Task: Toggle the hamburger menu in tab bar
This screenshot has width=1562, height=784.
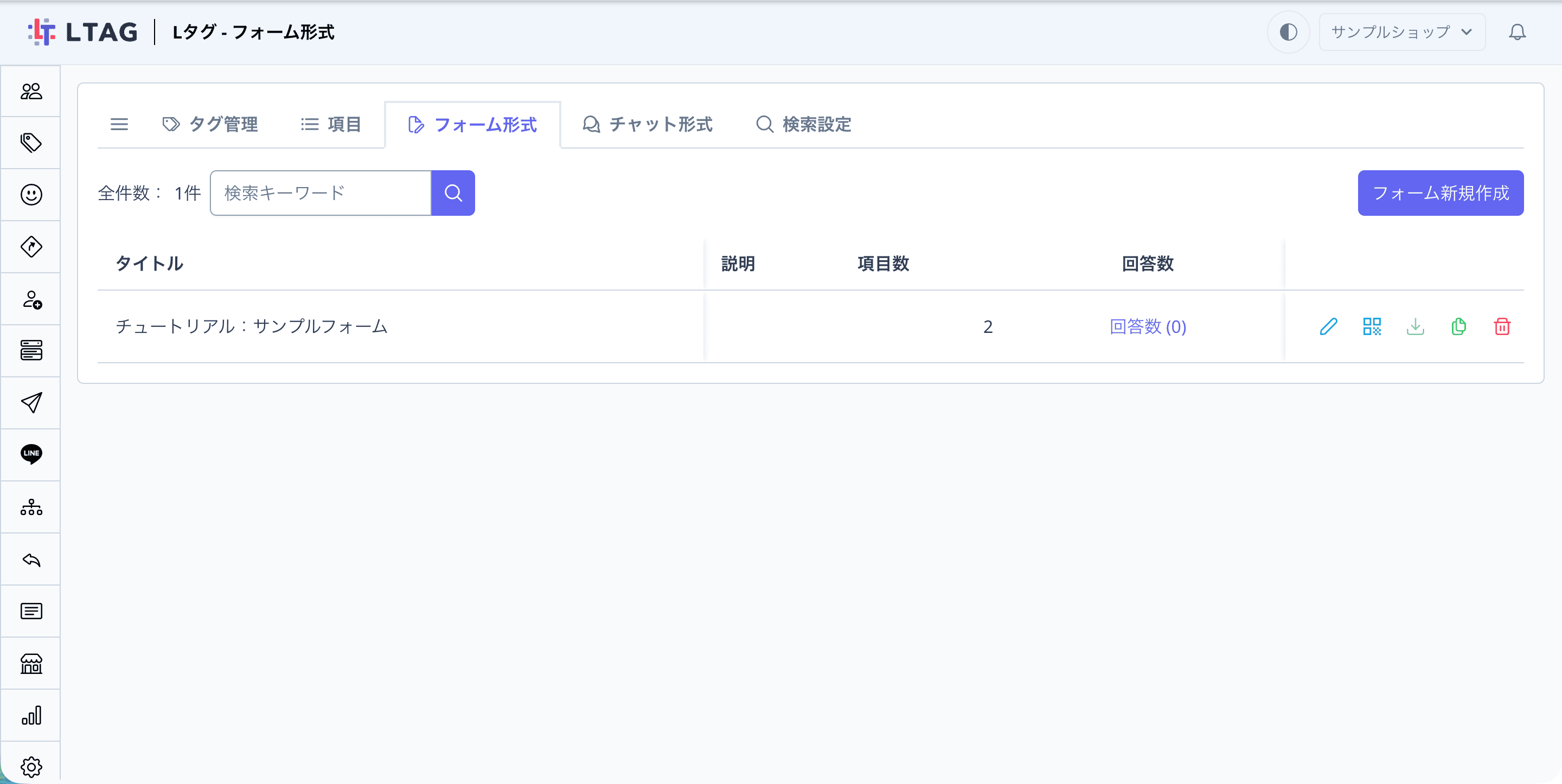Action: coord(119,124)
